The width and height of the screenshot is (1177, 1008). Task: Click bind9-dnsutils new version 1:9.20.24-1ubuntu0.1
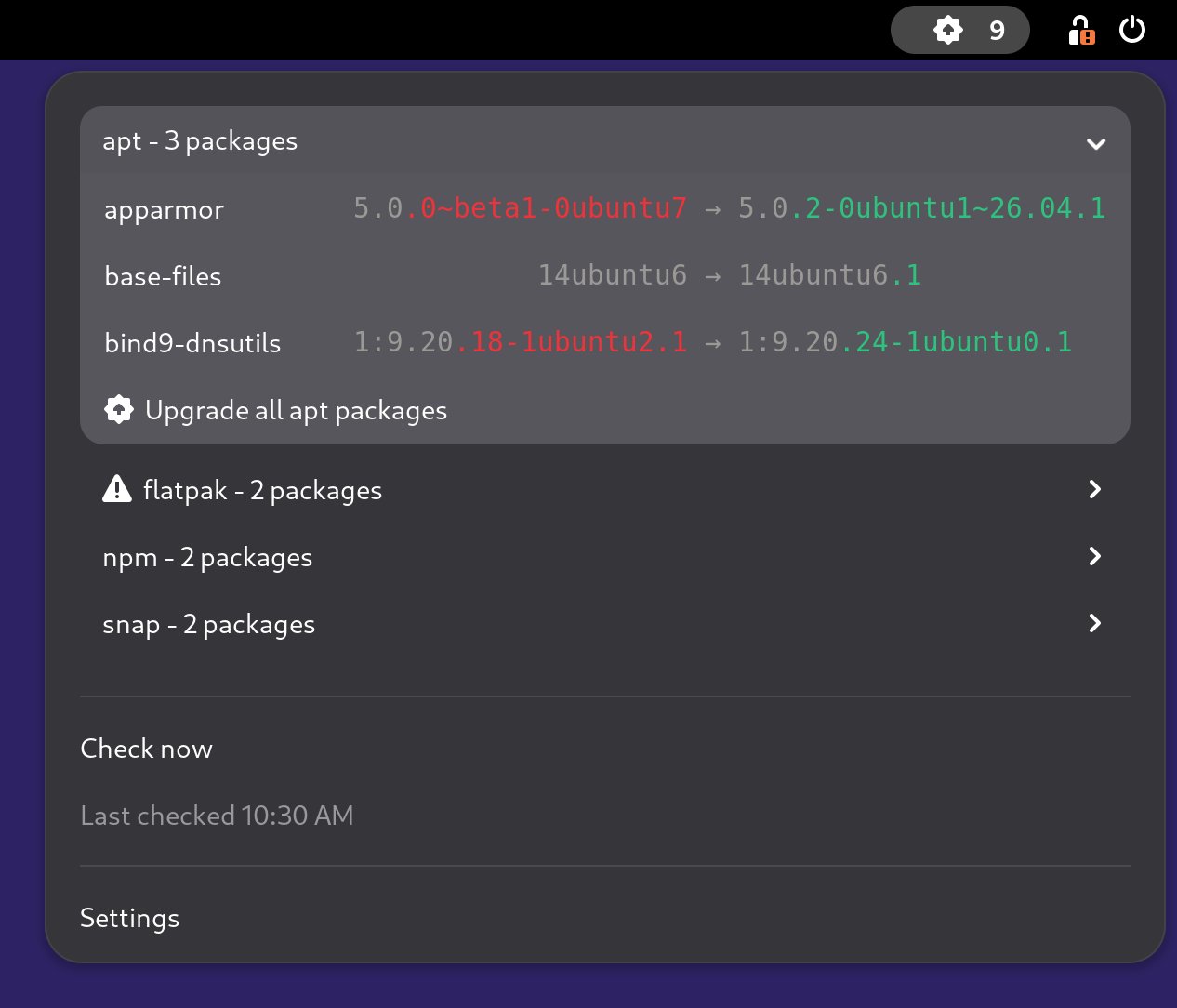(906, 341)
